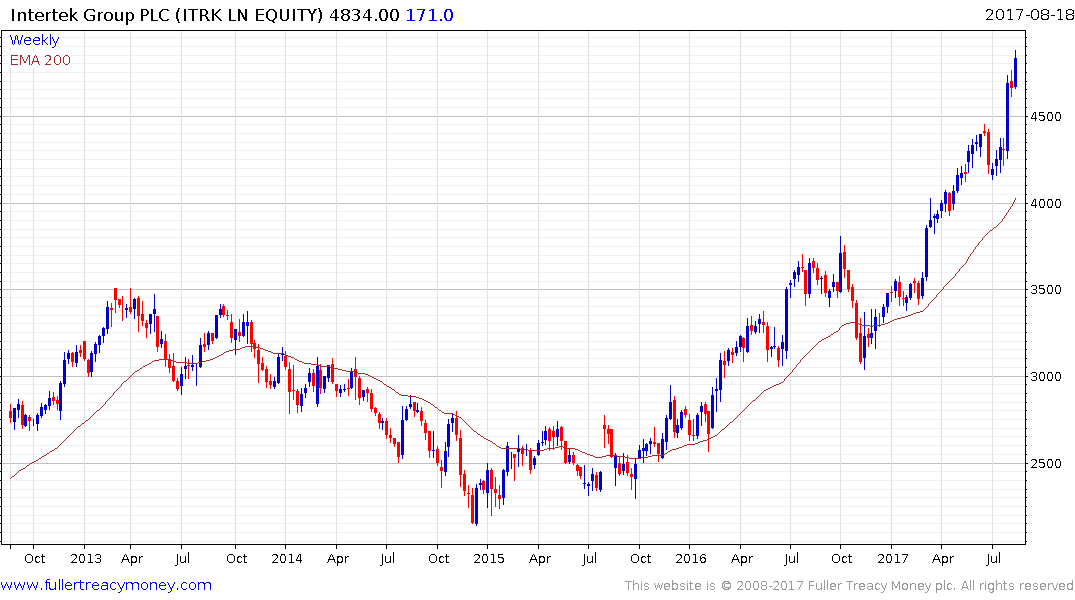This screenshot has width=1075, height=600.
Task: Click the 2016 year axis label
Action: click(x=690, y=558)
